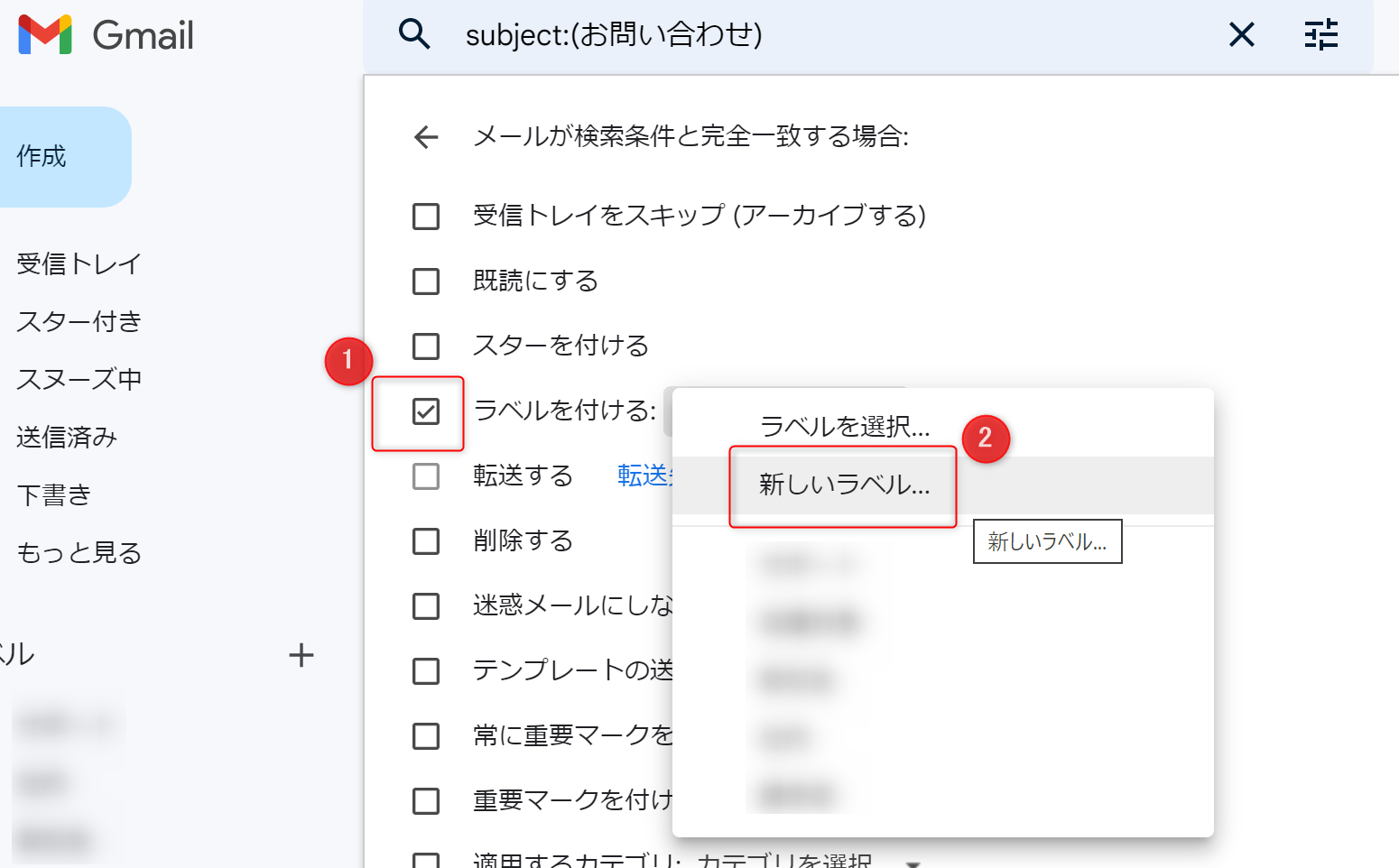1399x868 pixels.
Task: Clear the search with the X icon
Action: click(1242, 35)
